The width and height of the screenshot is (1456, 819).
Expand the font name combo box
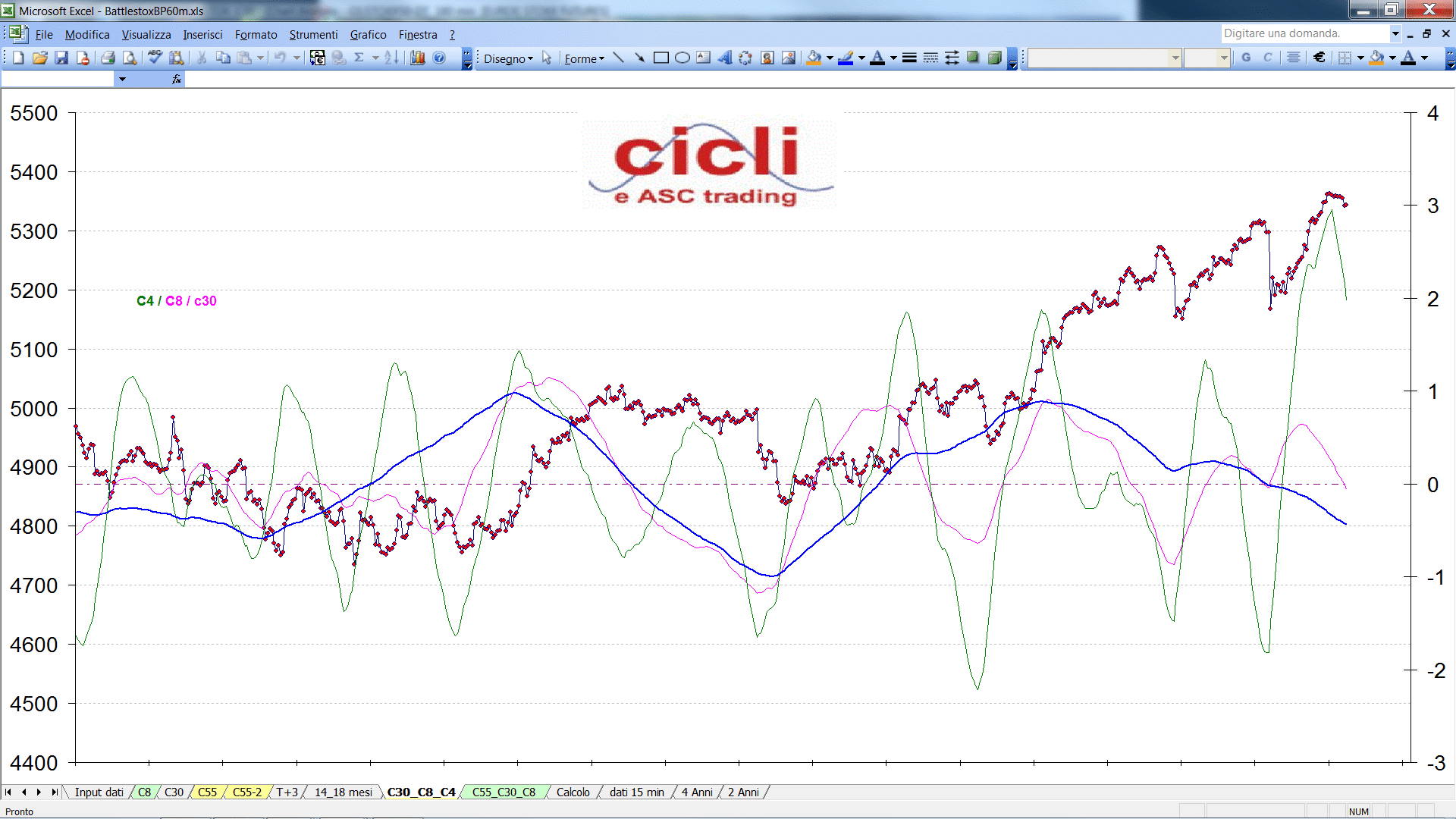(x=1175, y=58)
